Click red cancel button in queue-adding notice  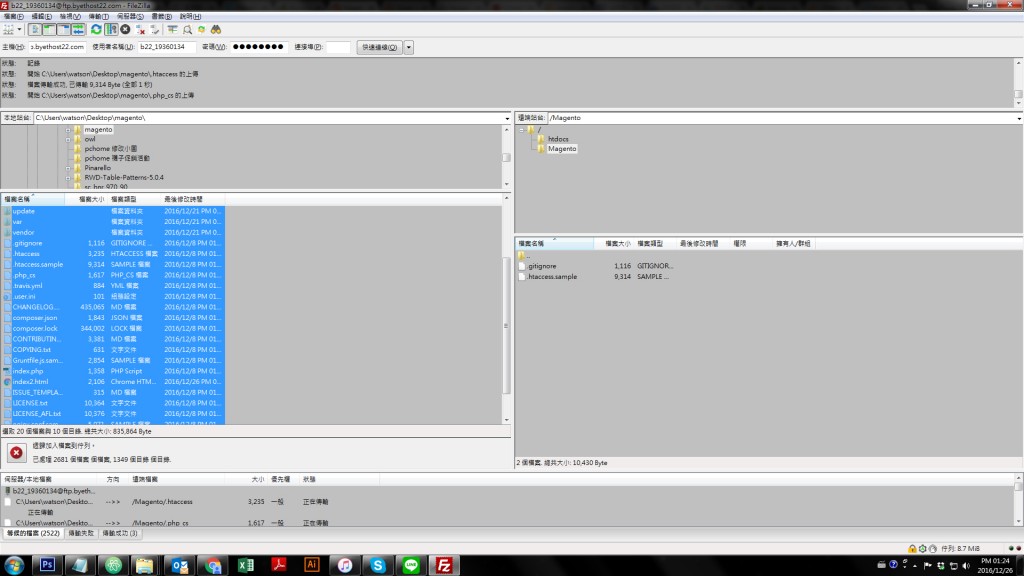click(16, 453)
